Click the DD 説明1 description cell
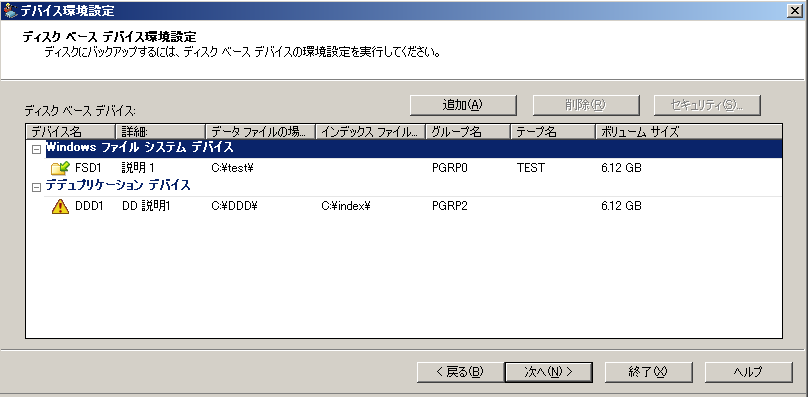The height and width of the screenshot is (397, 808). point(146,207)
